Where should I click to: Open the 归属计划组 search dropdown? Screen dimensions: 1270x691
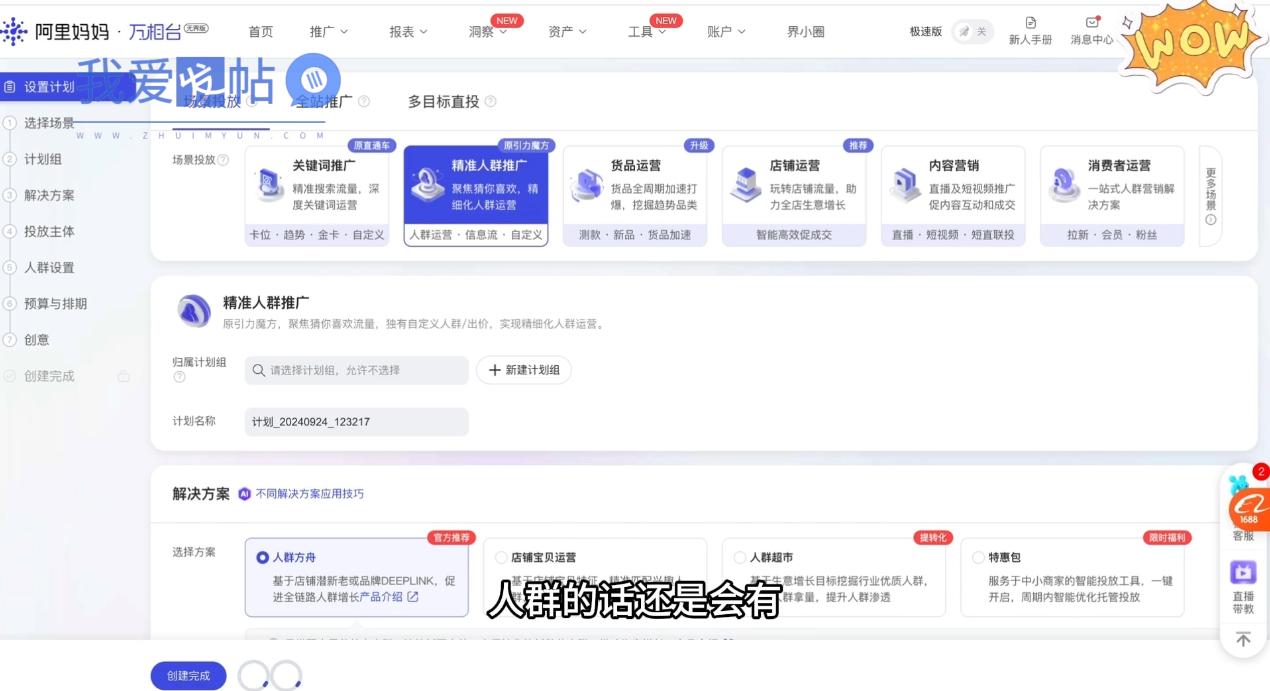[356, 370]
